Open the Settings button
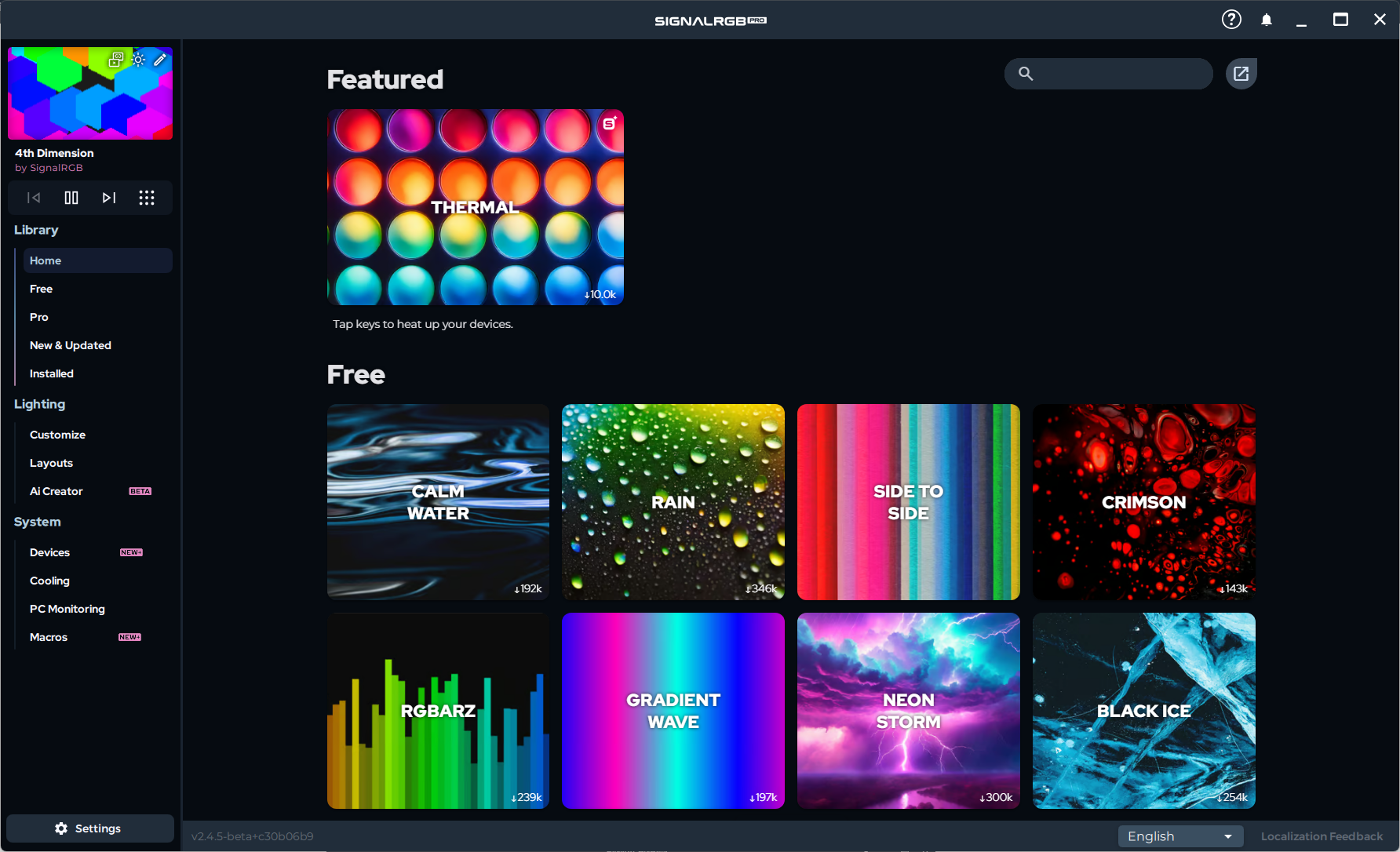The image size is (1400, 852). [x=89, y=828]
